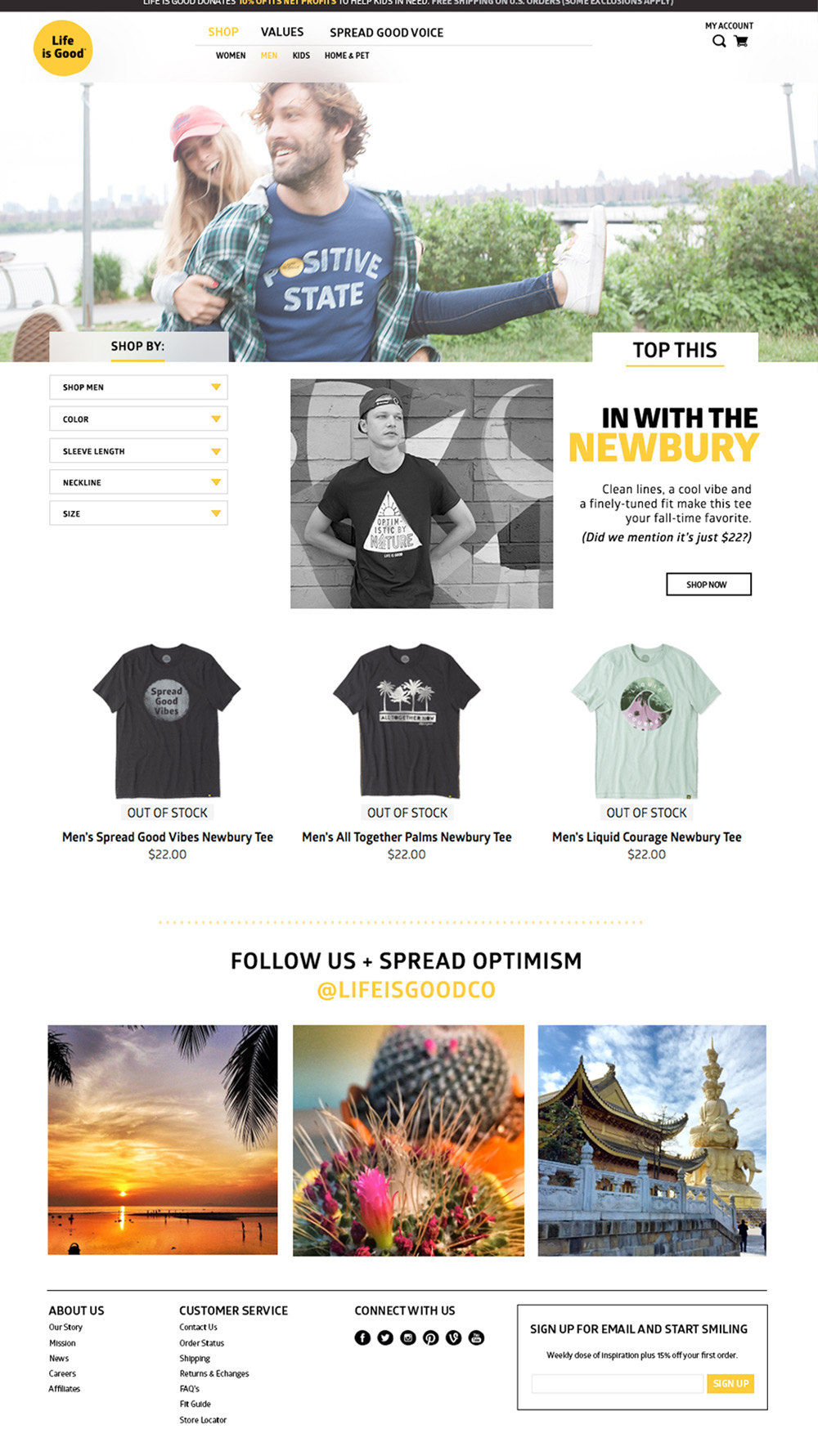Open the Spread Good Voice menu
The image size is (818, 1456).
click(386, 33)
